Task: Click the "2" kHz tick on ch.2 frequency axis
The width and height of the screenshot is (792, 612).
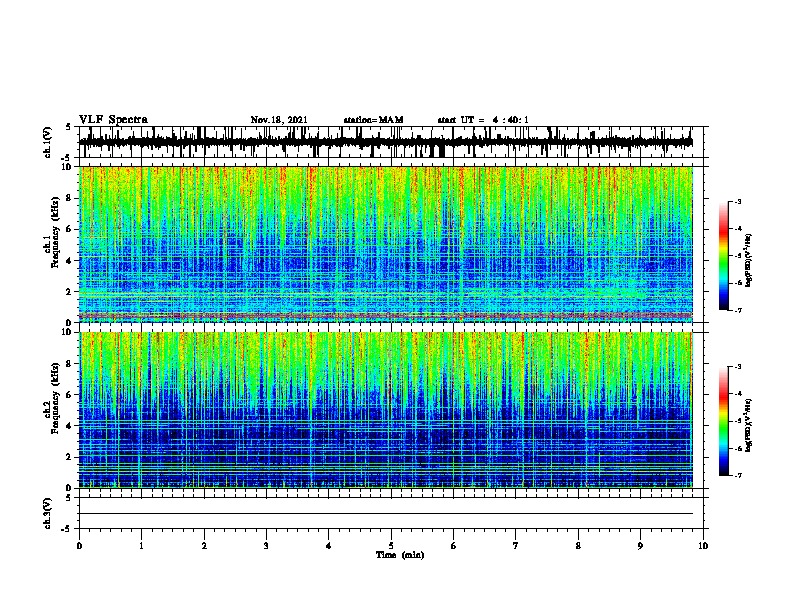Action: click(x=70, y=457)
